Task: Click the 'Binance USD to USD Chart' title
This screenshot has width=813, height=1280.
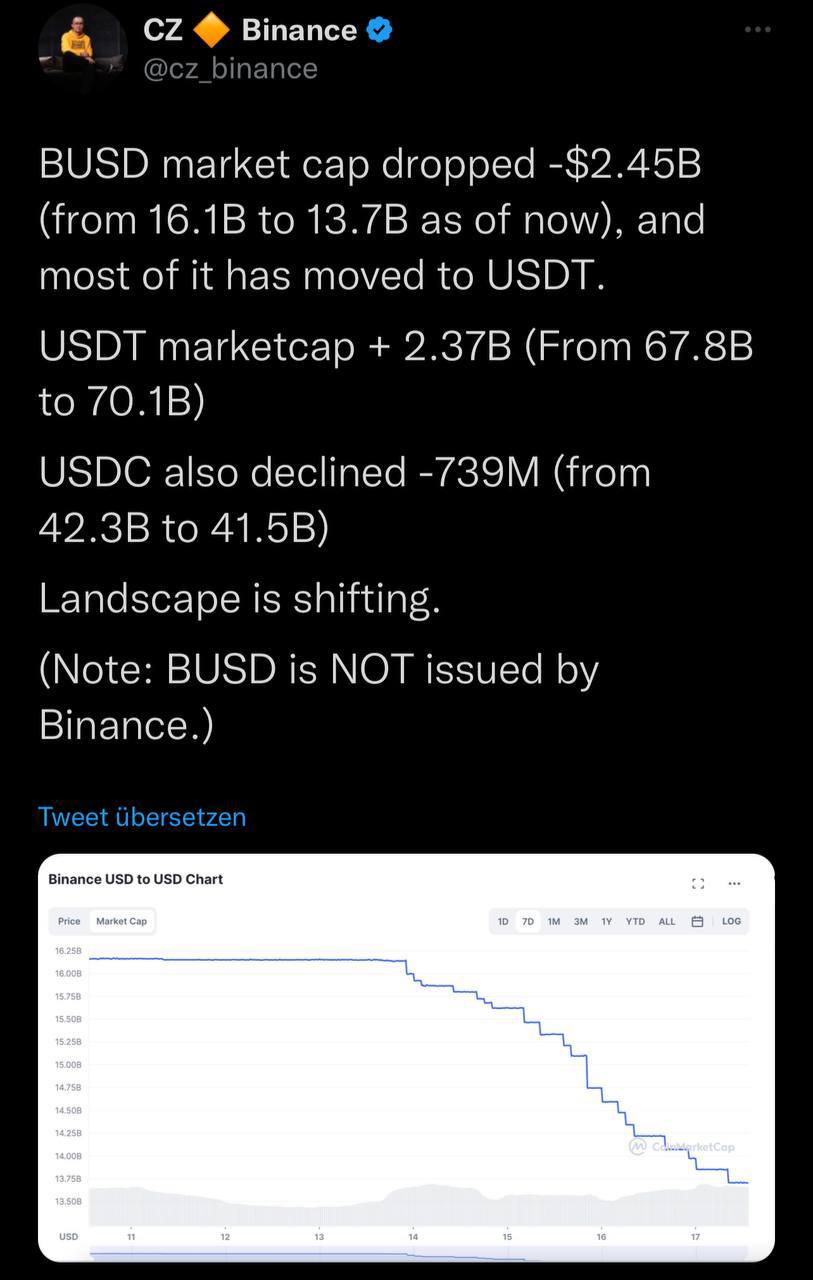Action: pos(135,879)
